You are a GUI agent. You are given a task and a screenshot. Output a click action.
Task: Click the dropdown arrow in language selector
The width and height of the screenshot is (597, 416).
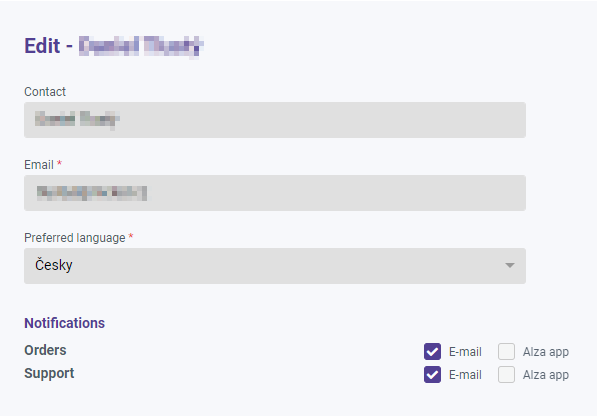(510, 265)
